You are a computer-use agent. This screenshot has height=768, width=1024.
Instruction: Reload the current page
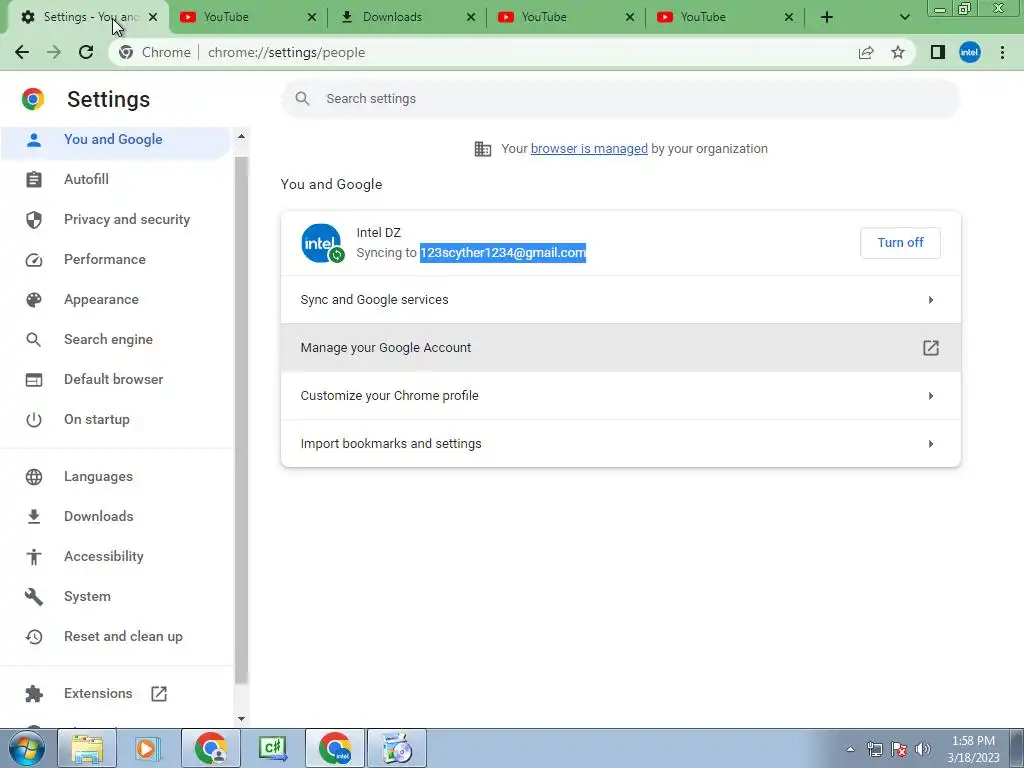(86, 52)
